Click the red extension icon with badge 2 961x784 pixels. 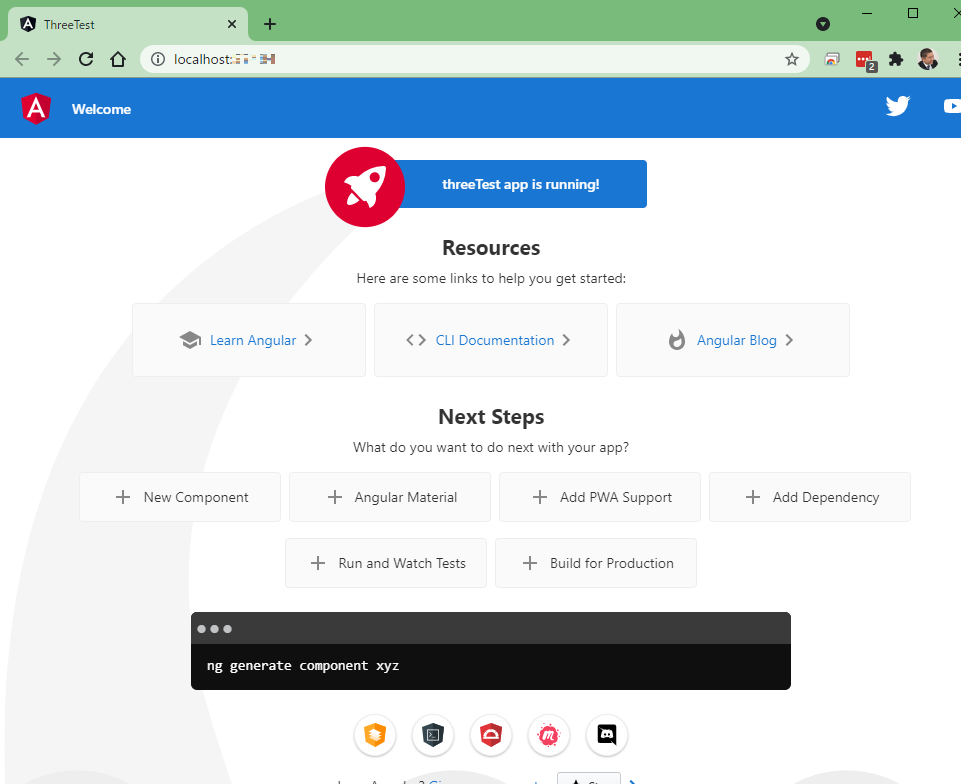pyautogui.click(x=865, y=60)
